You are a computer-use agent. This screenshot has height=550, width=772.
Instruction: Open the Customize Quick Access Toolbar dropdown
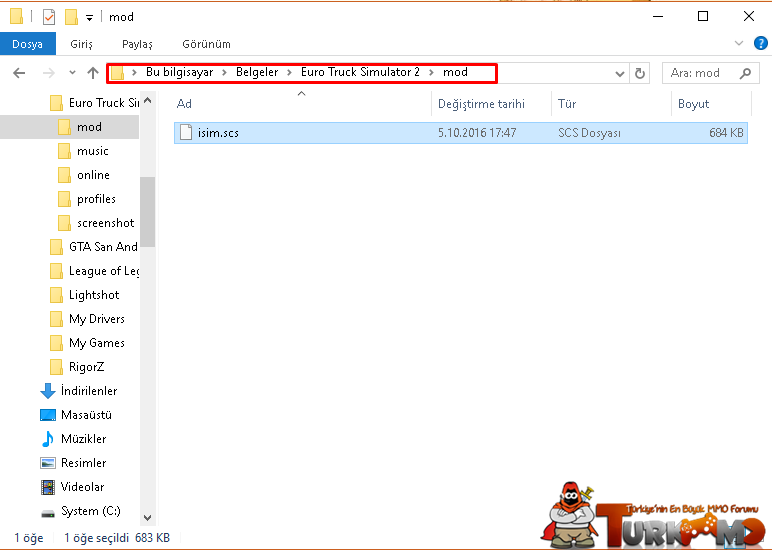(x=89, y=18)
